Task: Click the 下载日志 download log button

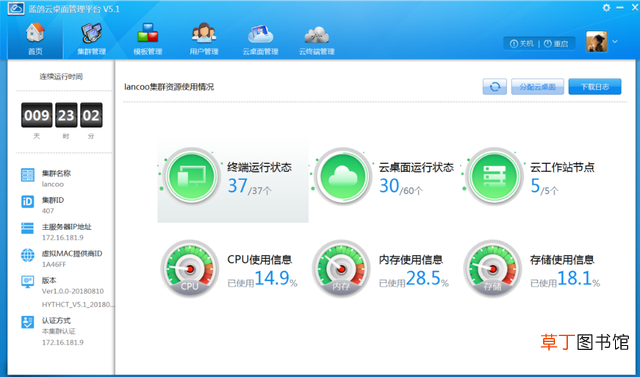Action: pos(595,86)
